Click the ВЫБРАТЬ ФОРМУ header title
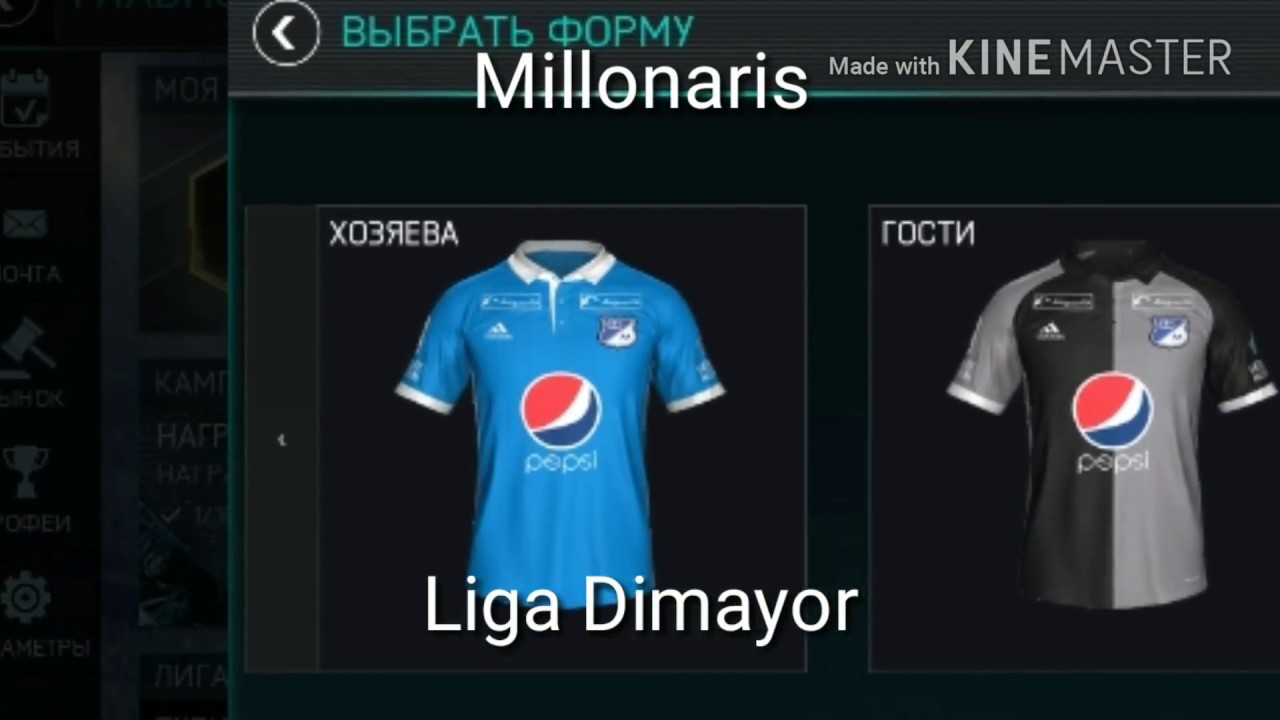1280x720 pixels. [517, 32]
